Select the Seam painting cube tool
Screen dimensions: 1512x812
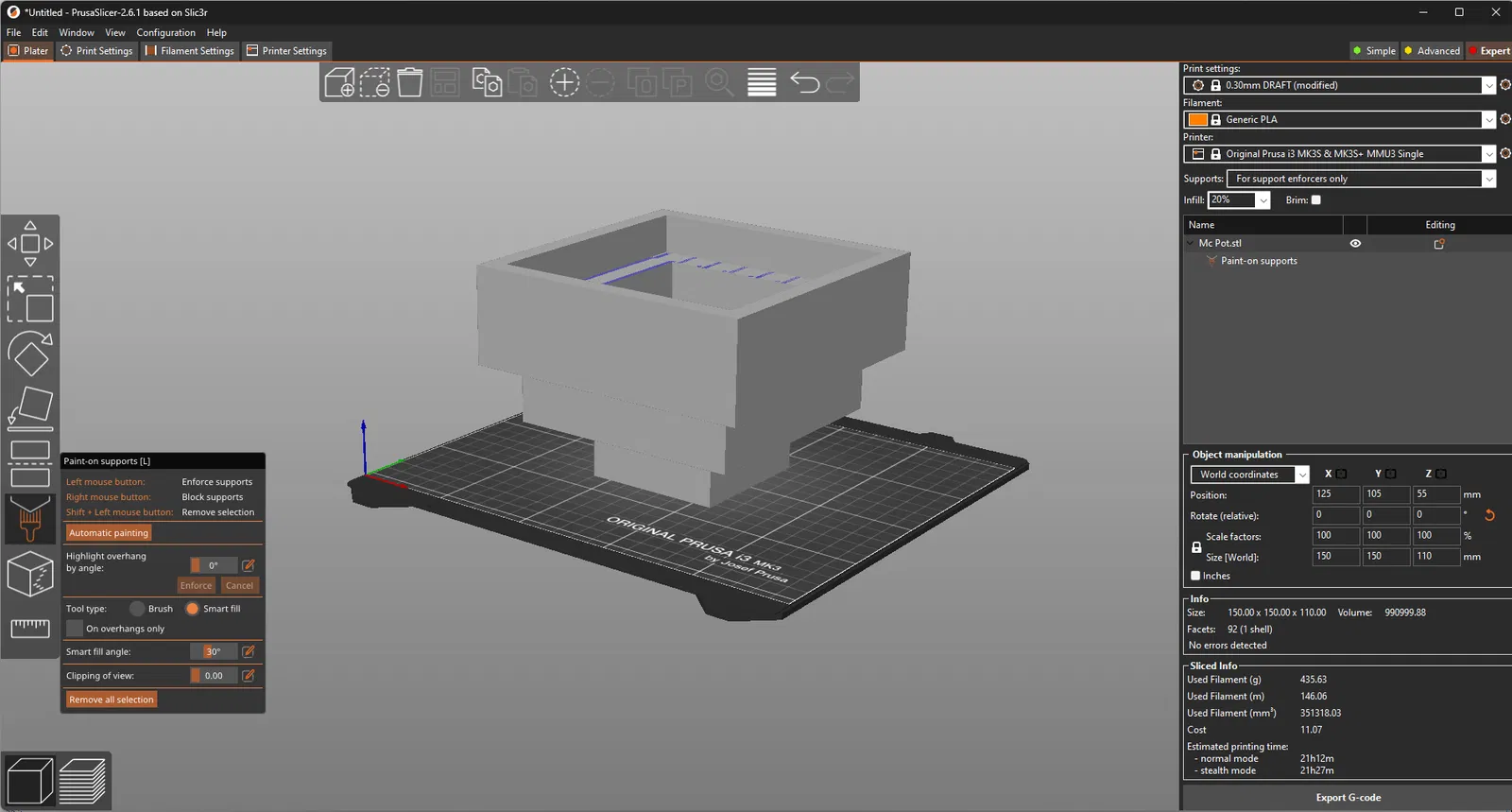click(x=30, y=574)
